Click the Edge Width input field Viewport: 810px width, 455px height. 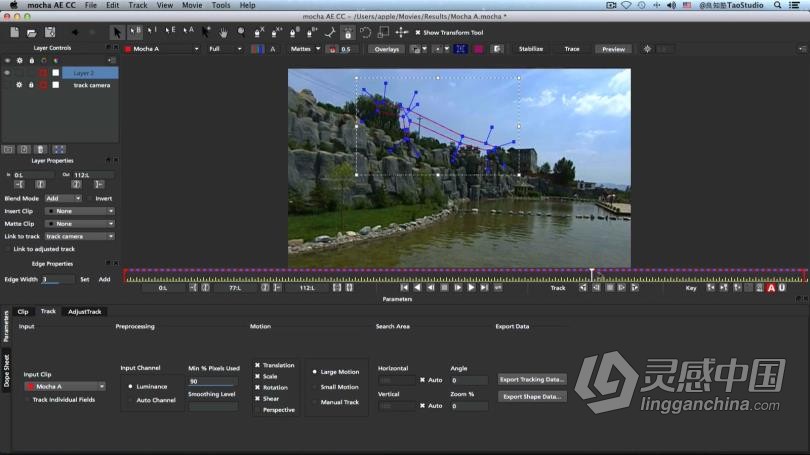(58, 279)
